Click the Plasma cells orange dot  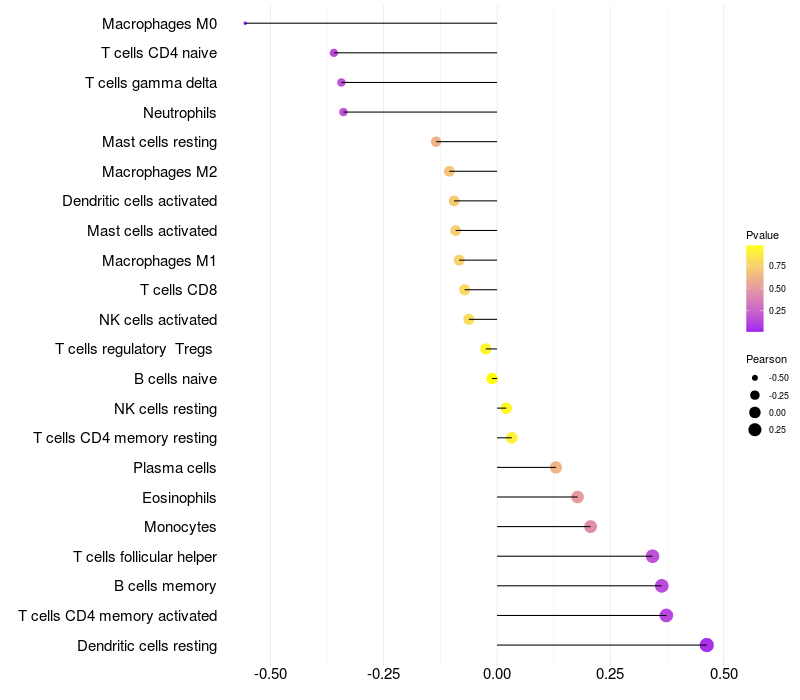tap(556, 467)
